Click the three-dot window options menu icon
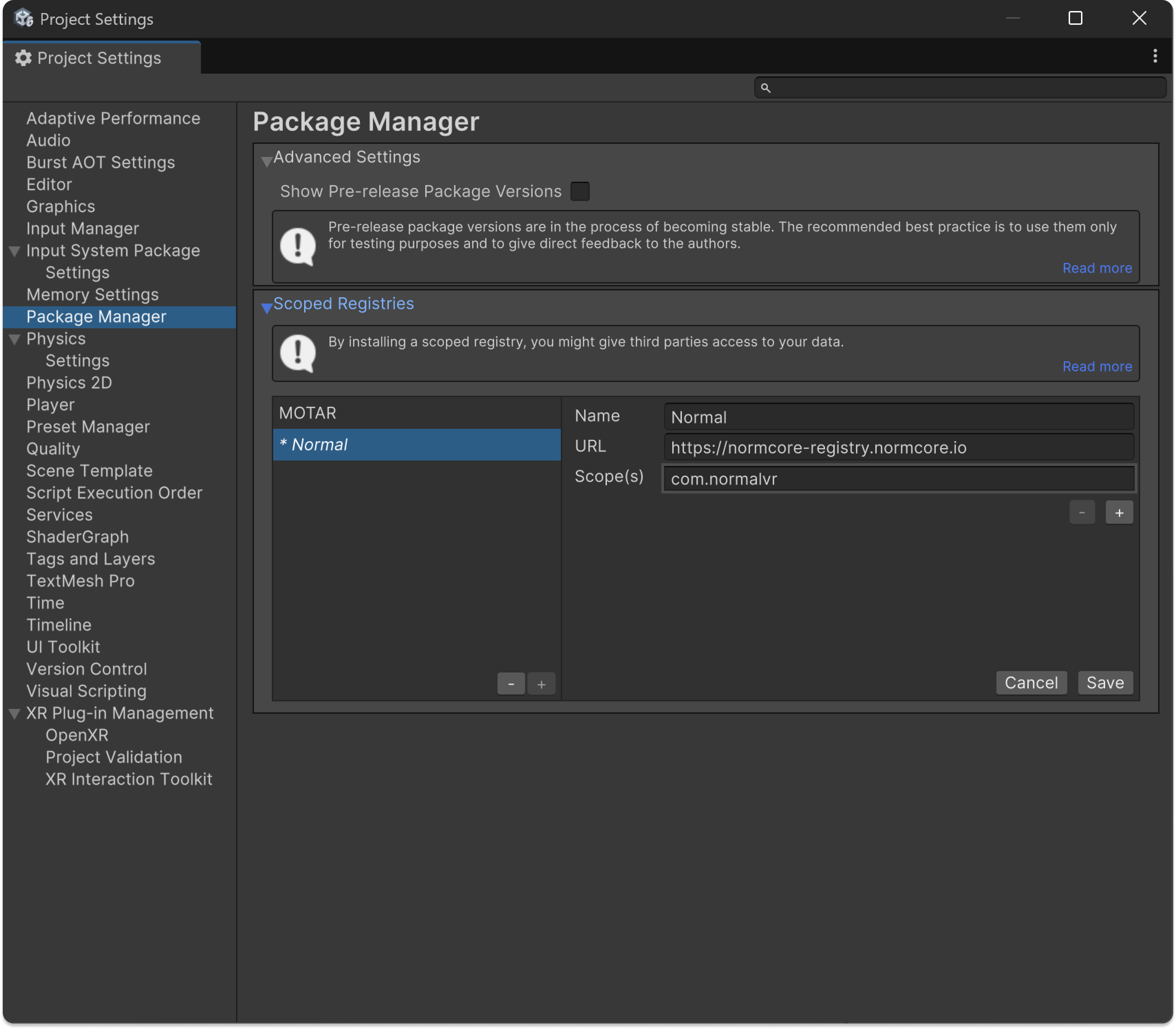1176x1029 pixels. click(1155, 56)
